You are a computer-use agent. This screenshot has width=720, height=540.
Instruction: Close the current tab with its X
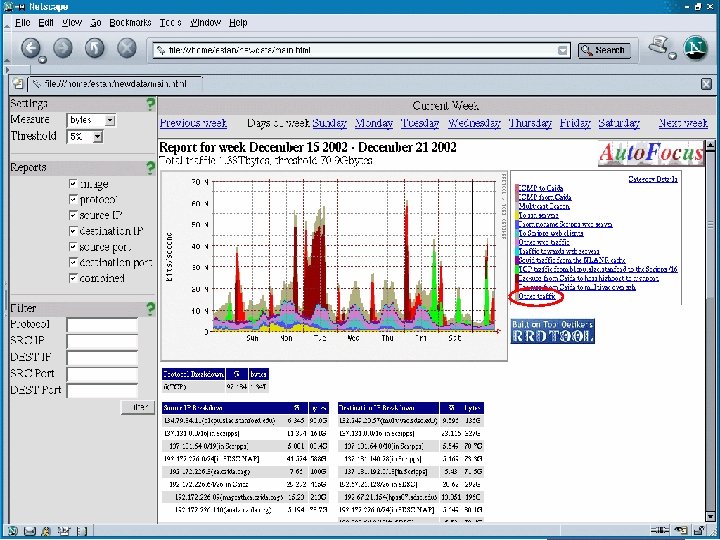point(706,84)
